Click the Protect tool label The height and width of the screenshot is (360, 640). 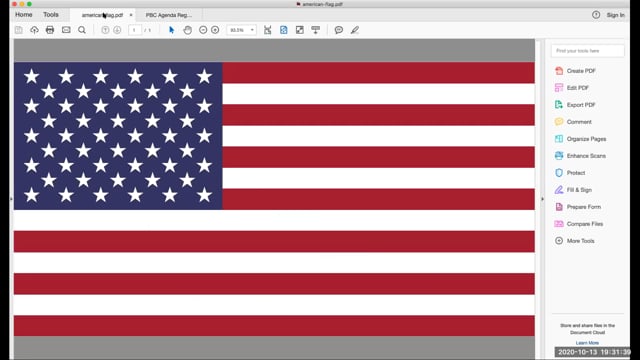576,173
